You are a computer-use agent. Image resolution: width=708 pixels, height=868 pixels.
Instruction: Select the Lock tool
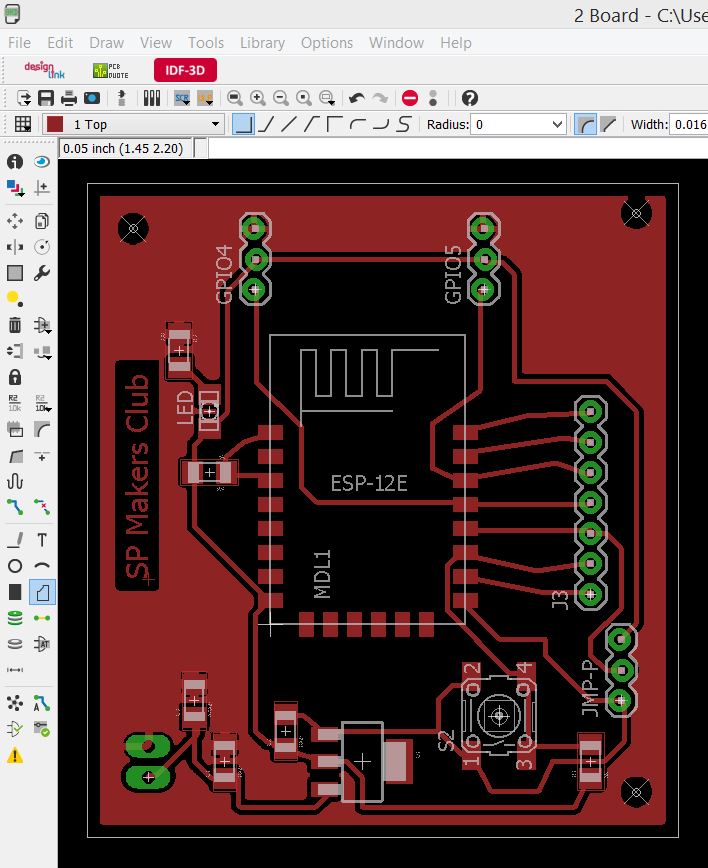coord(15,378)
